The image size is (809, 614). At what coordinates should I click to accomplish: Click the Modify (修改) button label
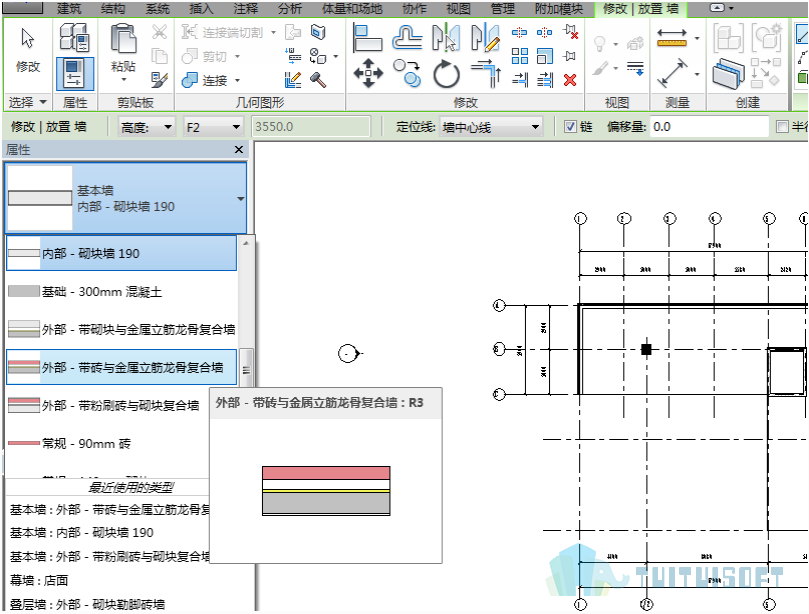tap(28, 67)
